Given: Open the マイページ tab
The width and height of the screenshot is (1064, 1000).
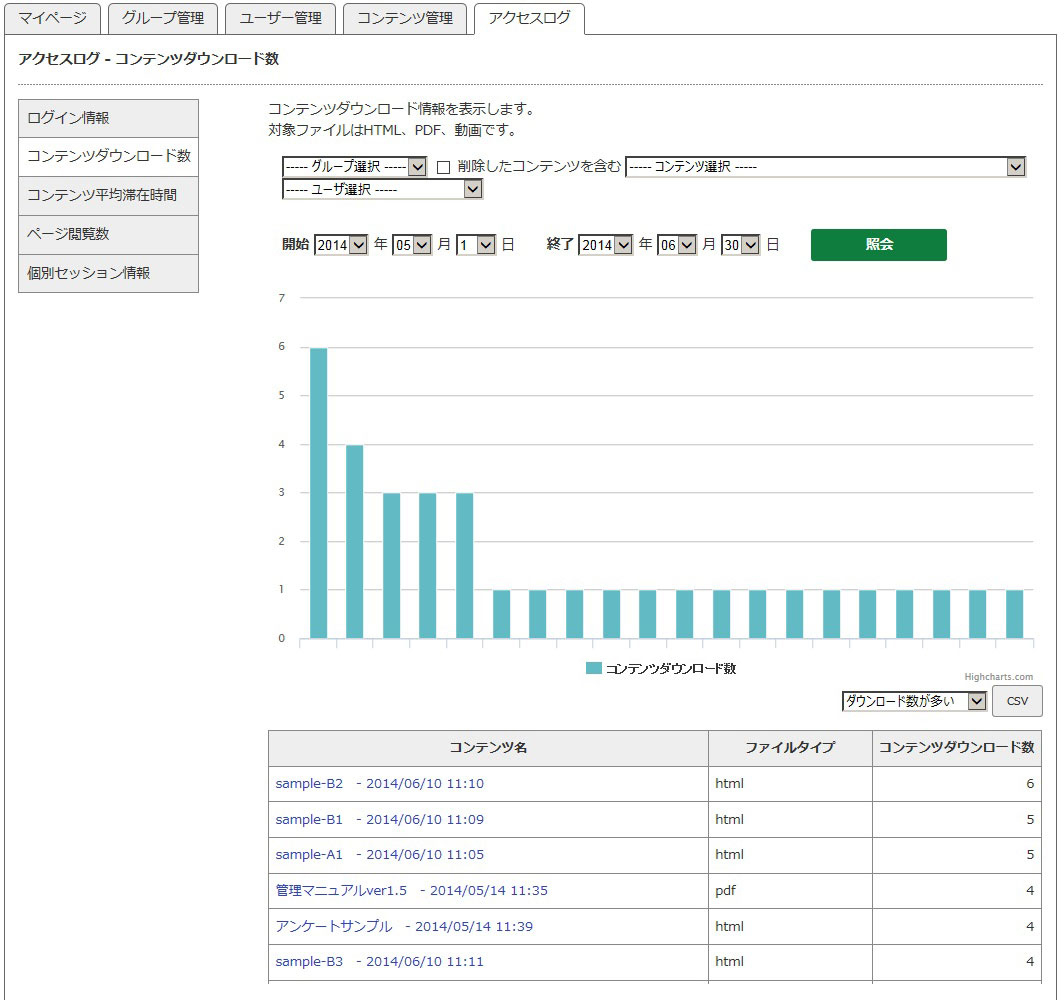Looking at the screenshot, I should pyautogui.click(x=53, y=18).
